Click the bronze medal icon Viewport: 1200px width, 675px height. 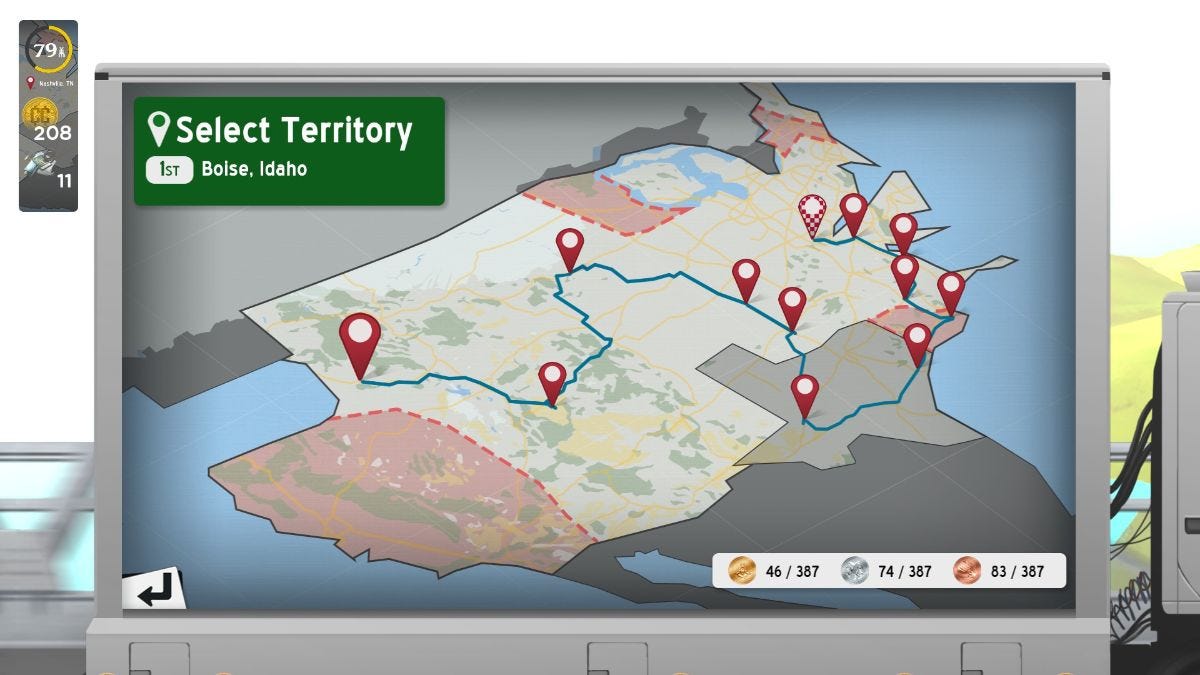pos(968,571)
